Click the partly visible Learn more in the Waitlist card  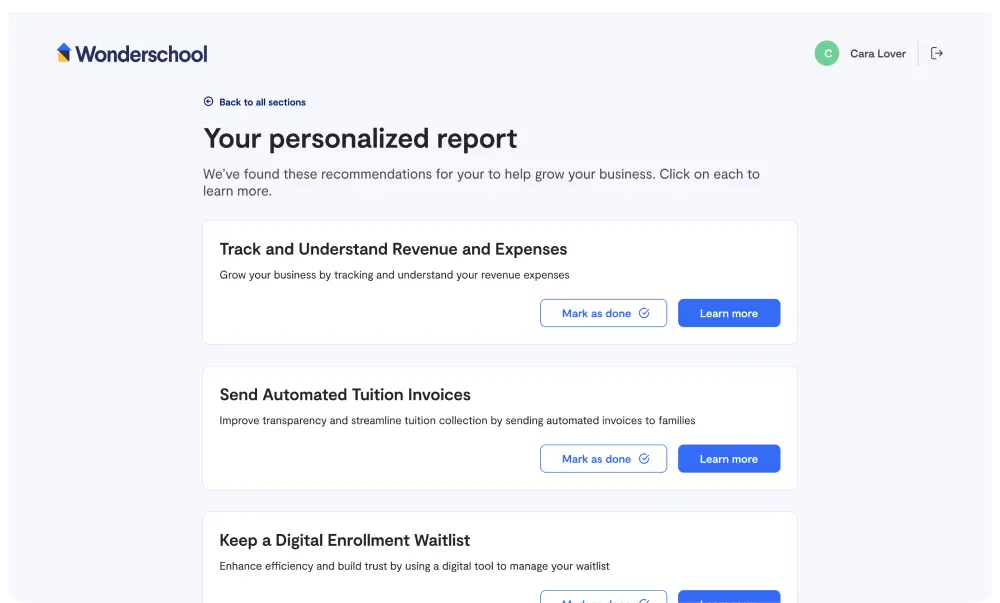coord(728,598)
